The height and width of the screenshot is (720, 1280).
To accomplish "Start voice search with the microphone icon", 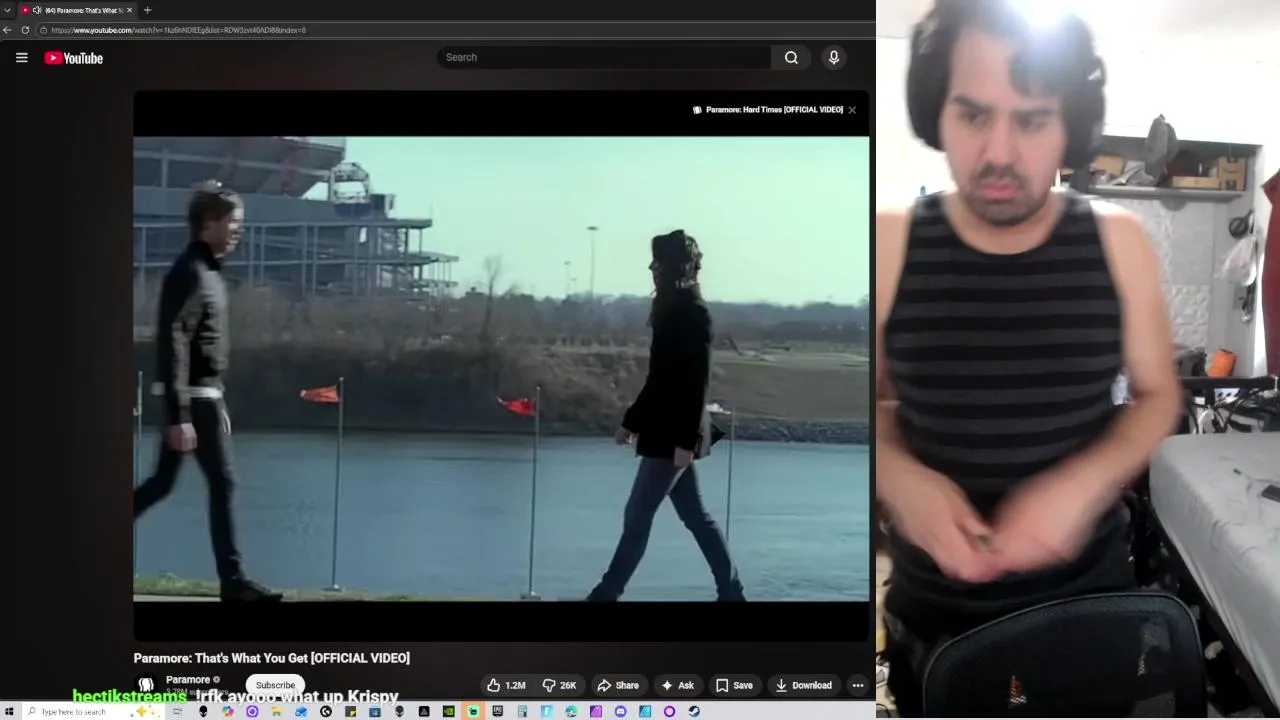I will pyautogui.click(x=833, y=58).
